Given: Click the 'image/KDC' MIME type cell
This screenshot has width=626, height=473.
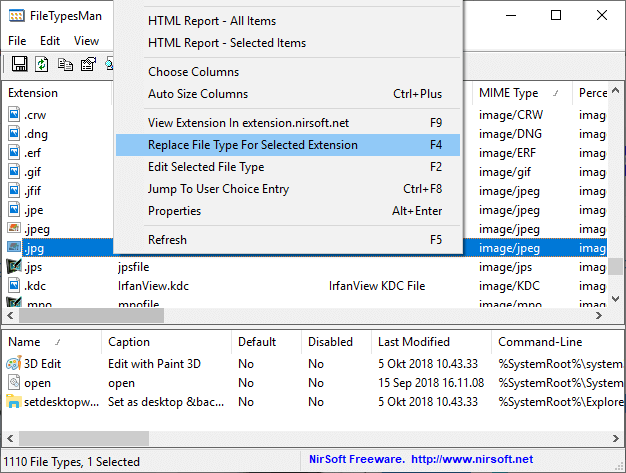Looking at the screenshot, I should coord(509,286).
